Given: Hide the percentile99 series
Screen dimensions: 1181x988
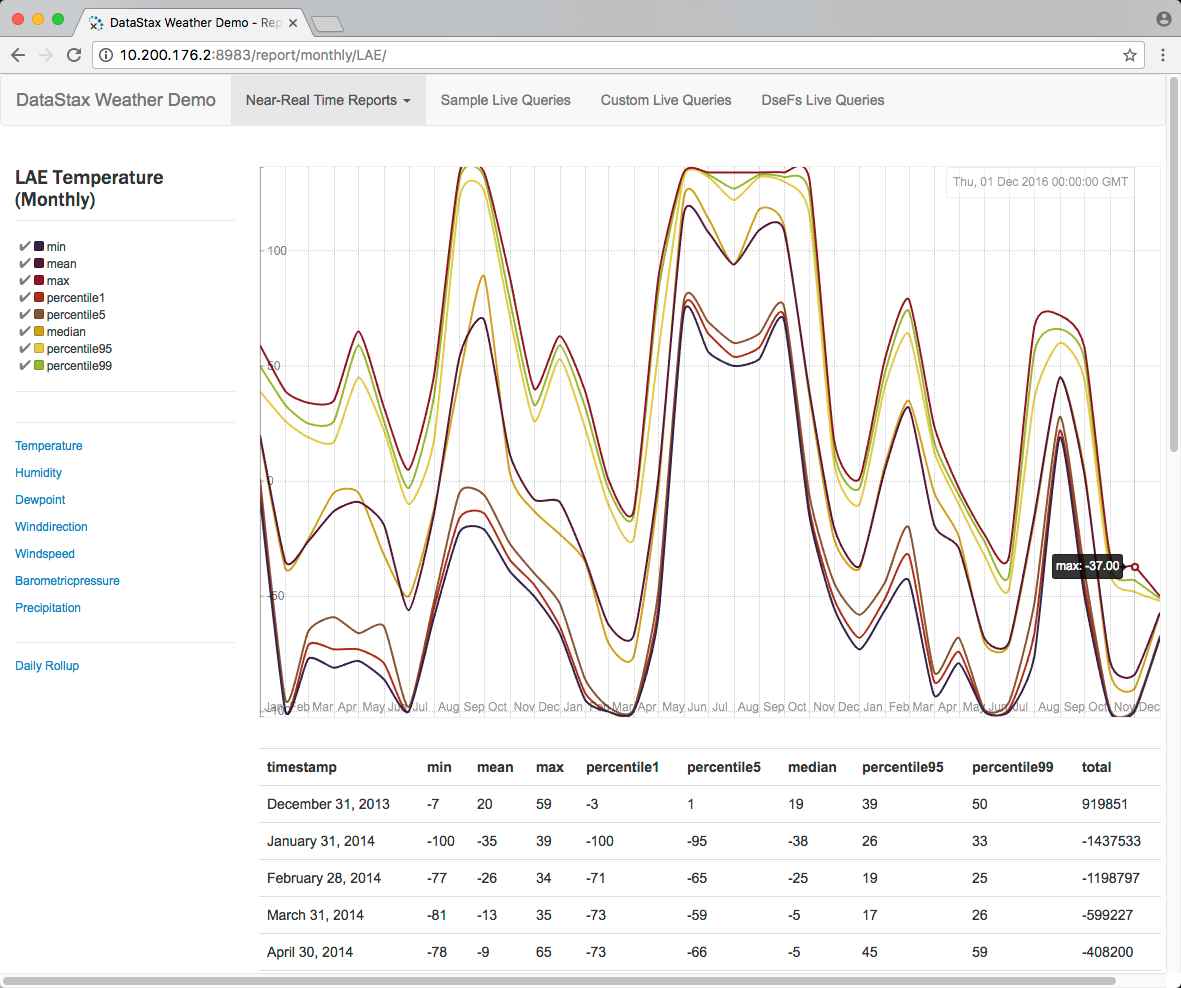Looking at the screenshot, I should click(25, 366).
